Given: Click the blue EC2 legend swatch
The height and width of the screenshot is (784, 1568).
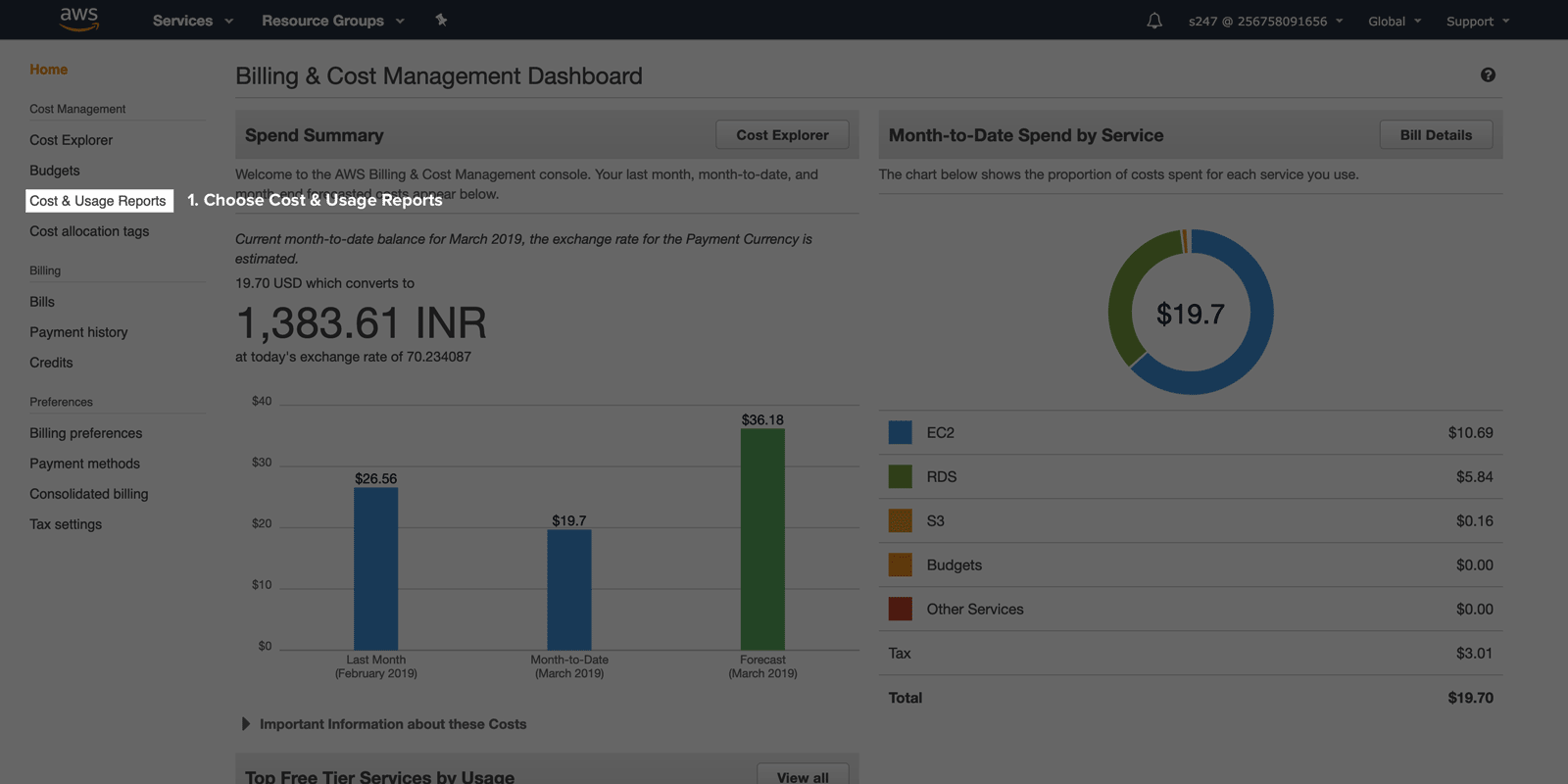Looking at the screenshot, I should point(900,432).
